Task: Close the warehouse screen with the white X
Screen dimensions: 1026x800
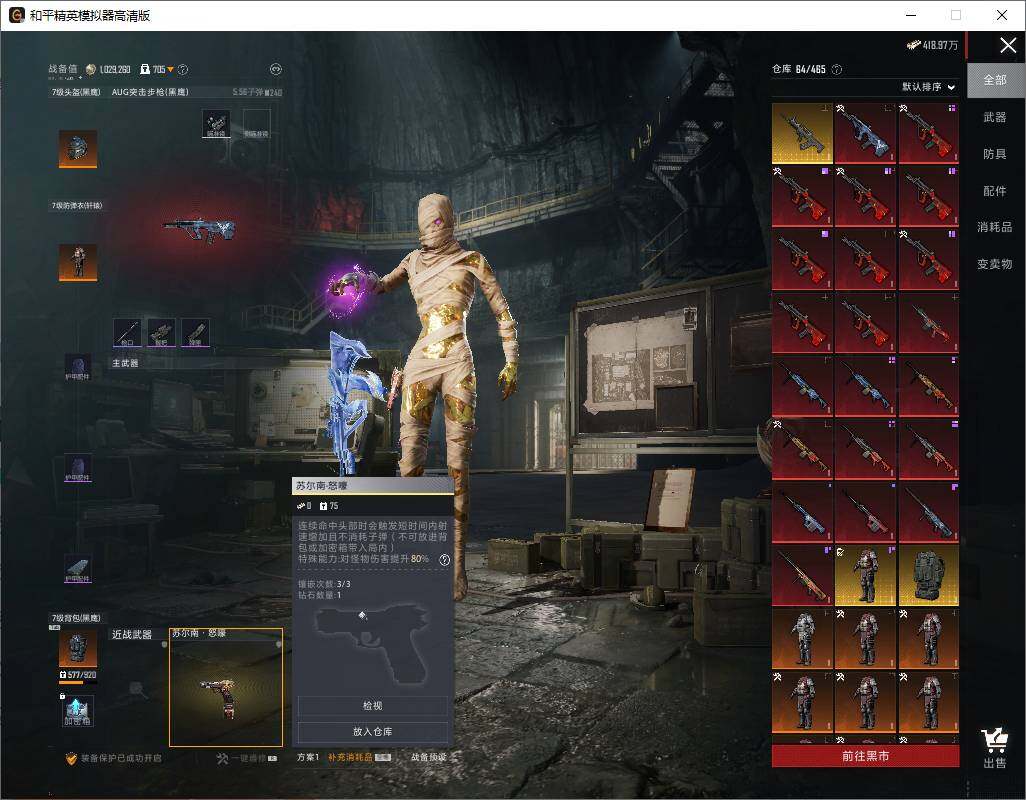Action: [x=1008, y=45]
